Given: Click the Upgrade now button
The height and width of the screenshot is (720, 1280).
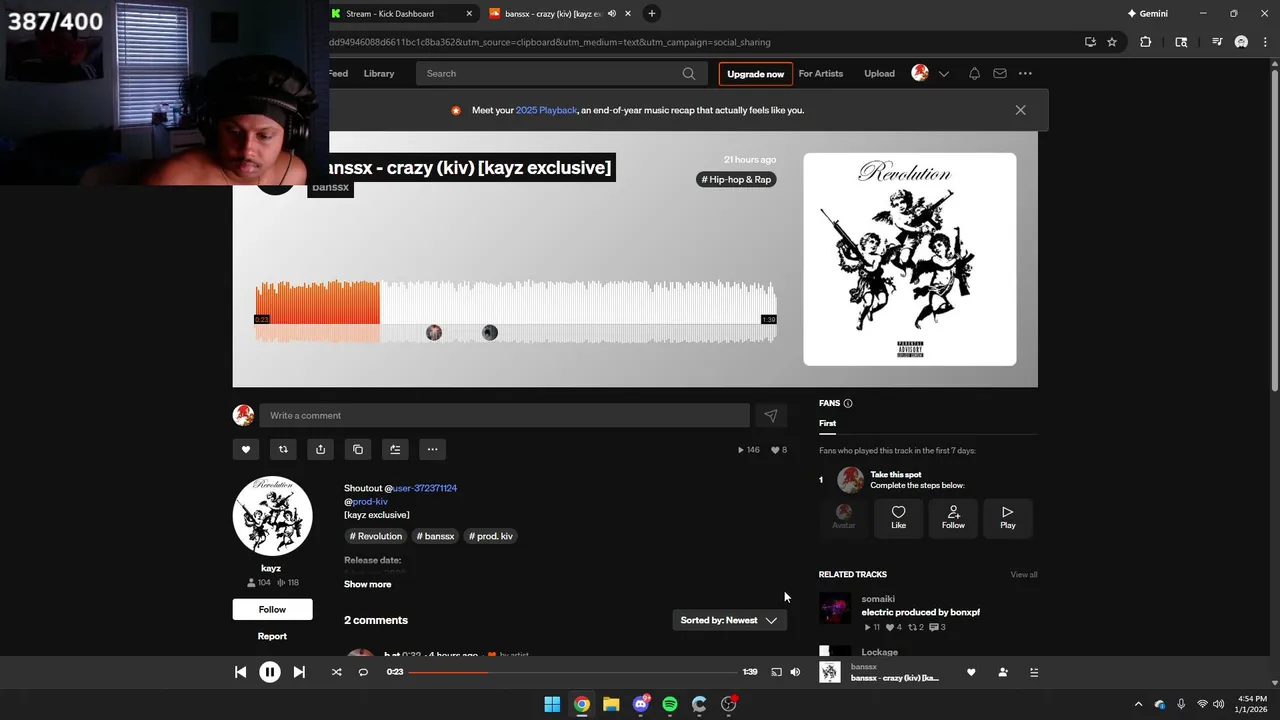Looking at the screenshot, I should point(755,74).
